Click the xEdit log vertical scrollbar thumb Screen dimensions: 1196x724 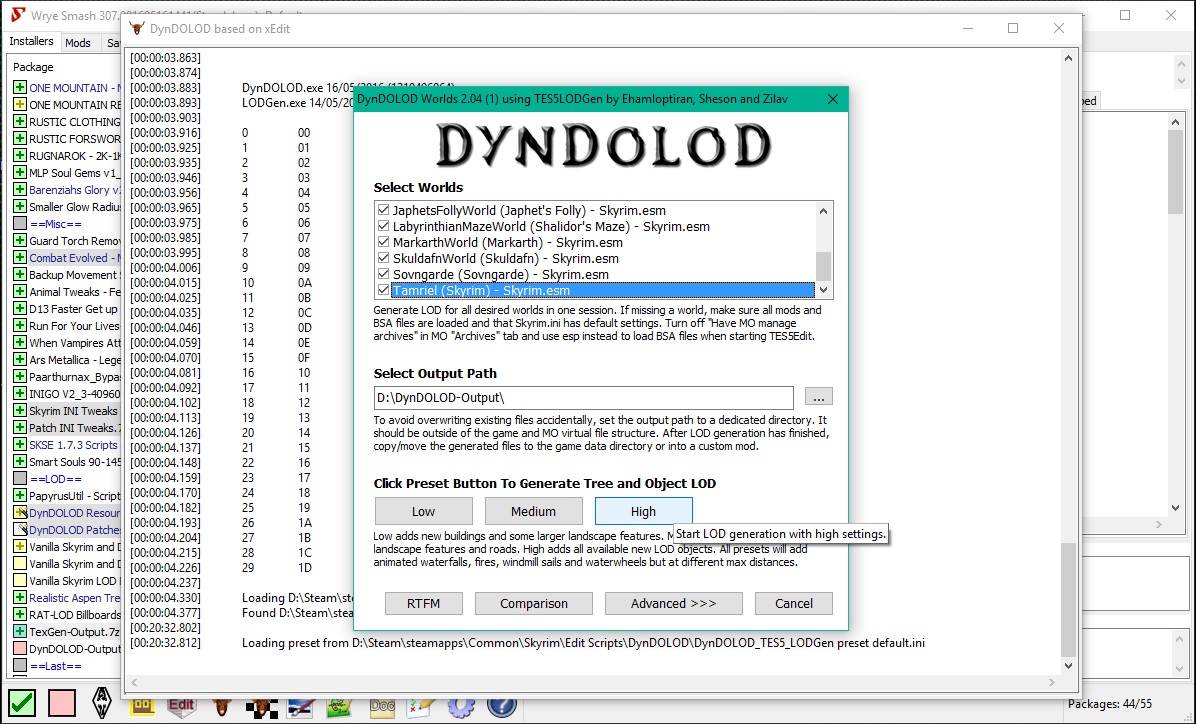1069,599
